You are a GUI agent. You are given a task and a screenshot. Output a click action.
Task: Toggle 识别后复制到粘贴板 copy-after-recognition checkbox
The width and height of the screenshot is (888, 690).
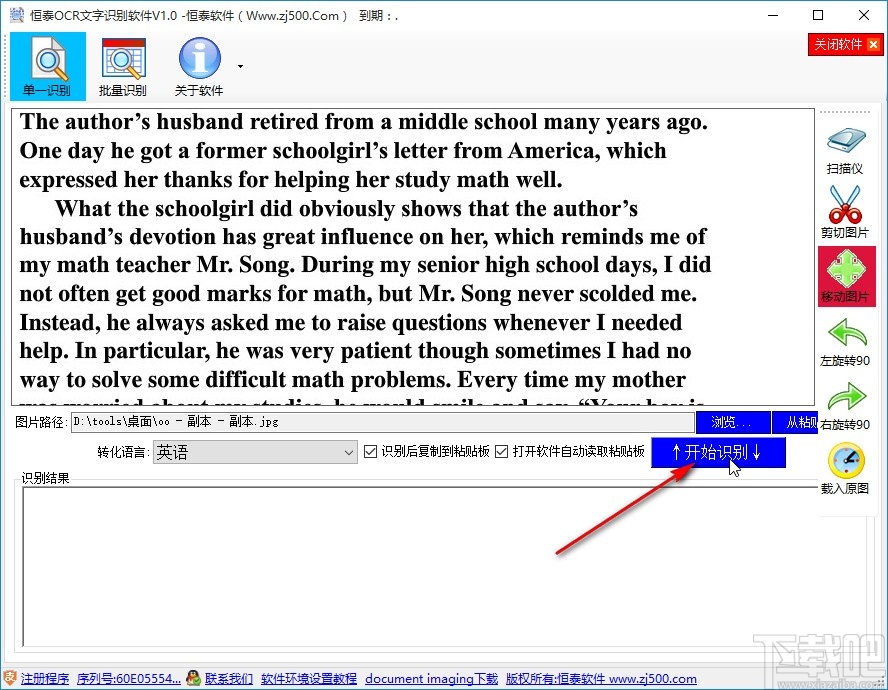click(x=371, y=452)
